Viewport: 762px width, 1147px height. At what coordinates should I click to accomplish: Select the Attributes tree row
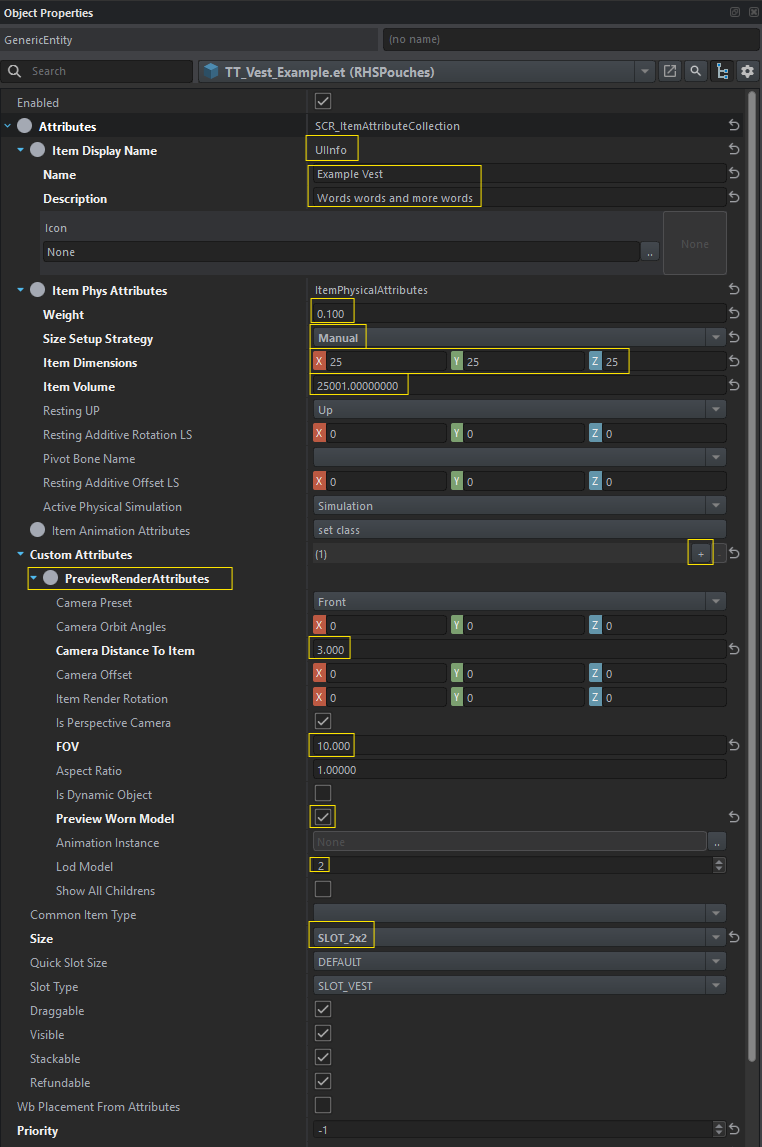[67, 127]
